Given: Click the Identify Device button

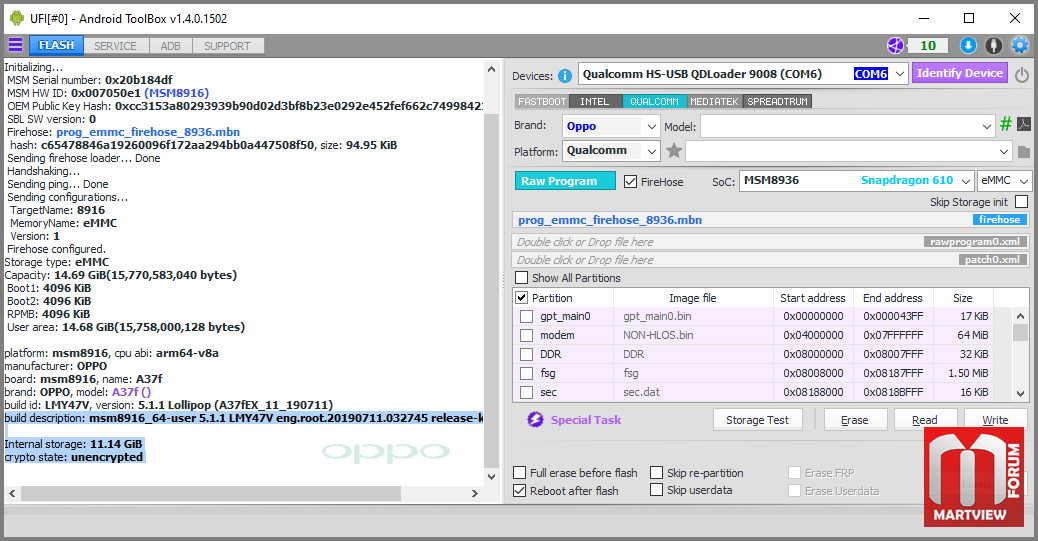Looking at the screenshot, I should (959, 73).
